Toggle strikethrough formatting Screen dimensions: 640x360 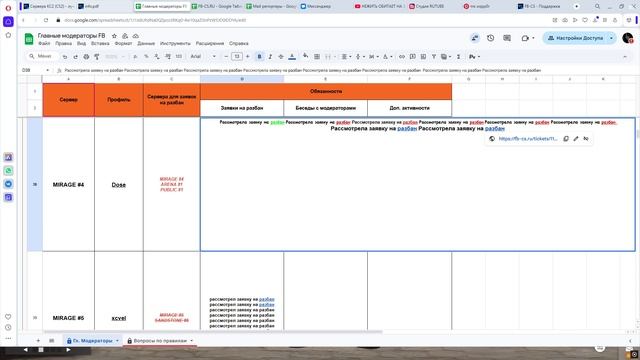point(281,57)
